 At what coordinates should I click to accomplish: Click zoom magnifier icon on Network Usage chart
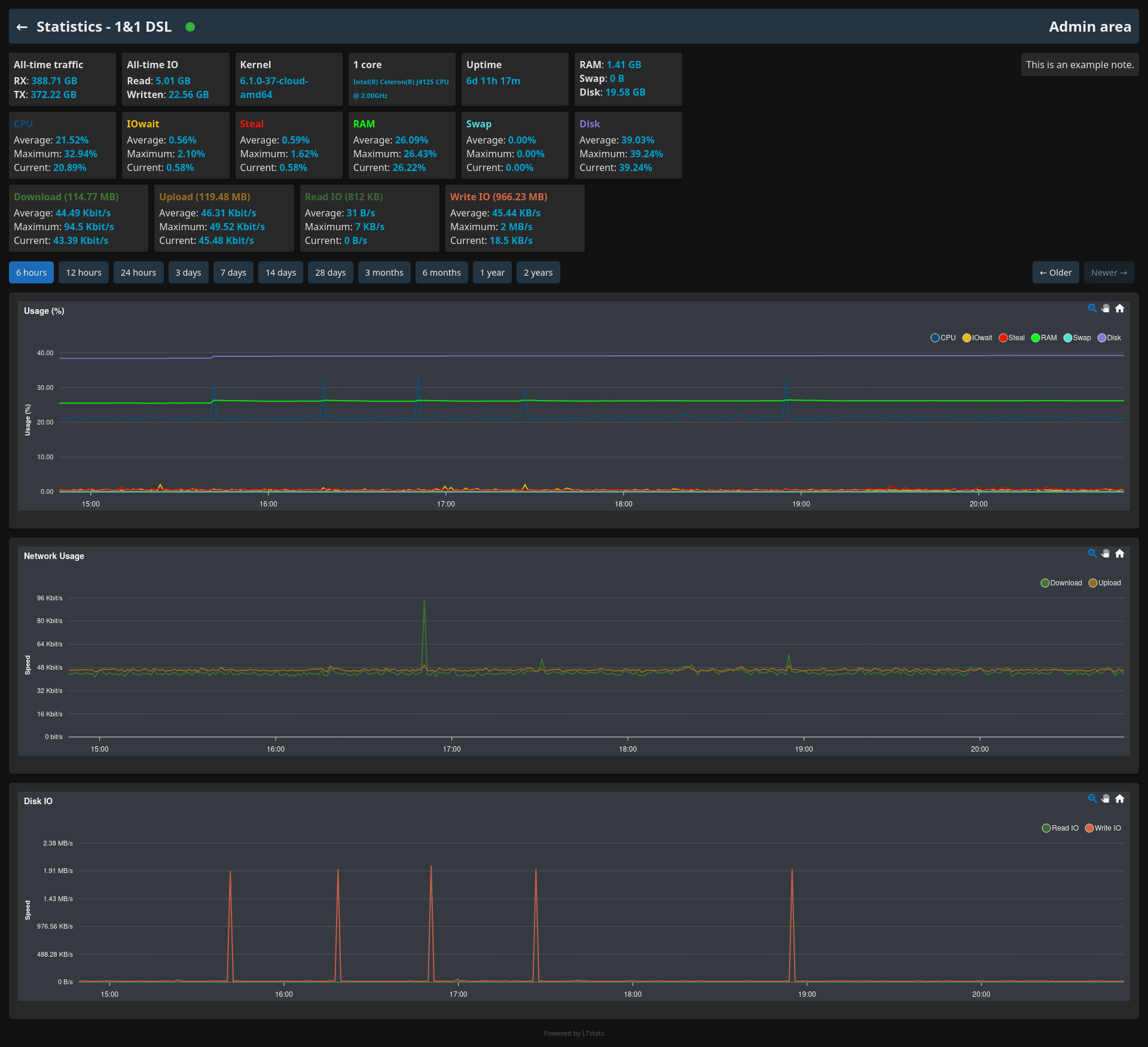[x=1092, y=554]
